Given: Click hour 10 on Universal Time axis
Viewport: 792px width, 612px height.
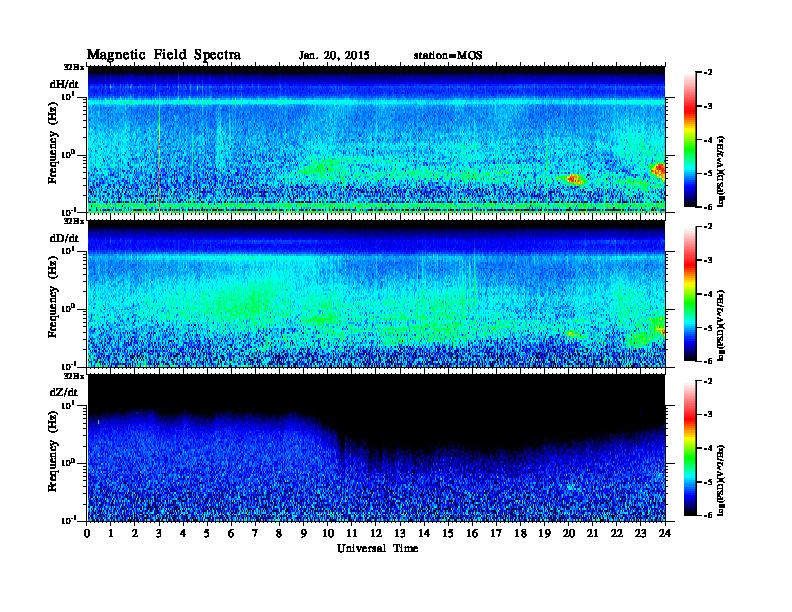Looking at the screenshot, I should (328, 533).
